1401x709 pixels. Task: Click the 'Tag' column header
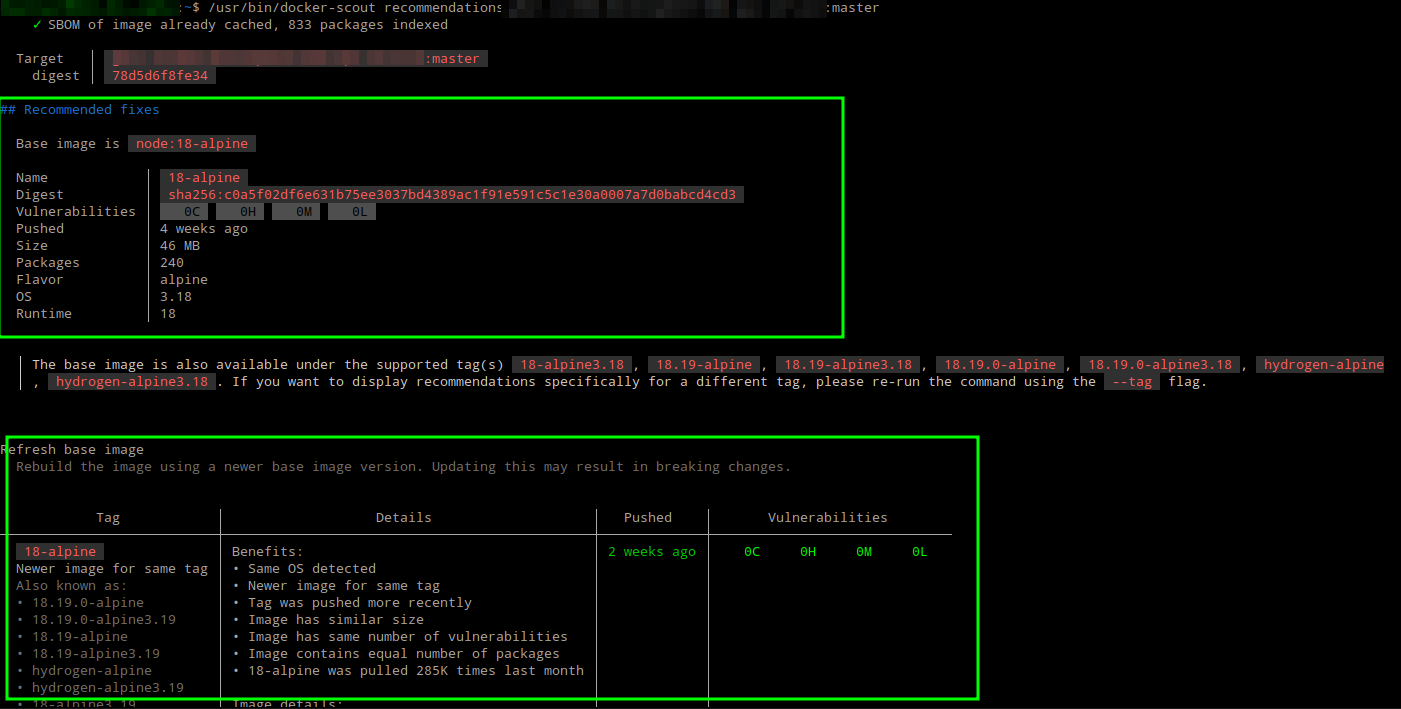pyautogui.click(x=108, y=518)
